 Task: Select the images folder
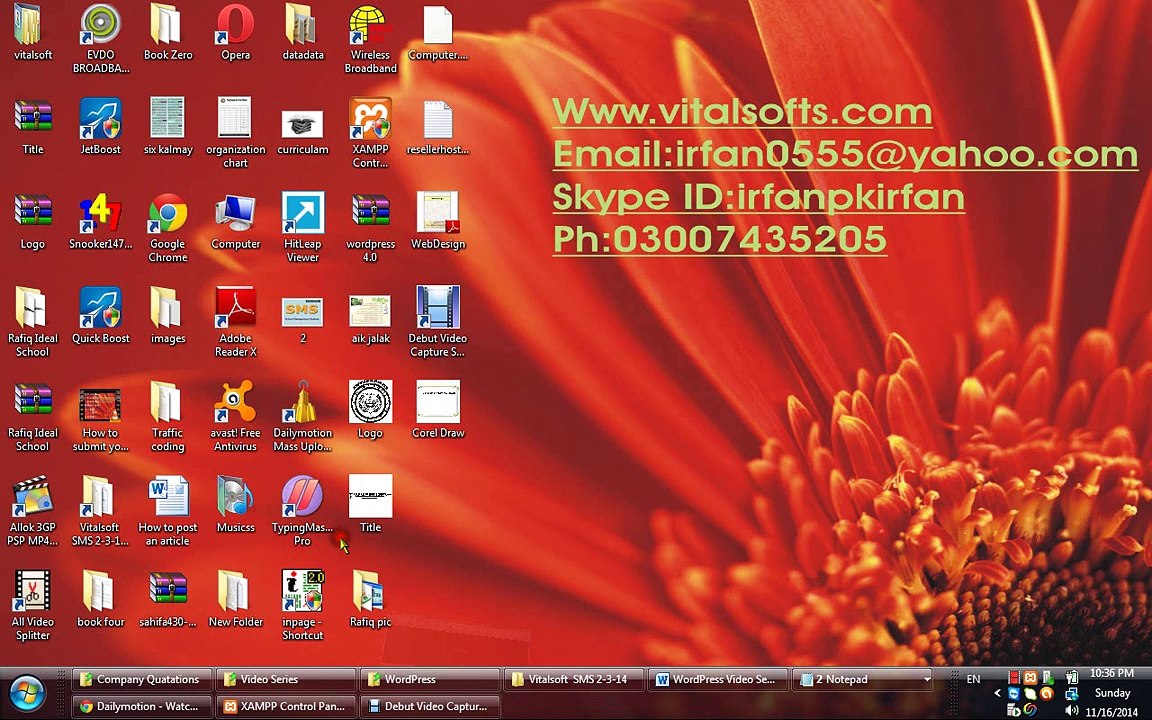pyautogui.click(x=168, y=316)
